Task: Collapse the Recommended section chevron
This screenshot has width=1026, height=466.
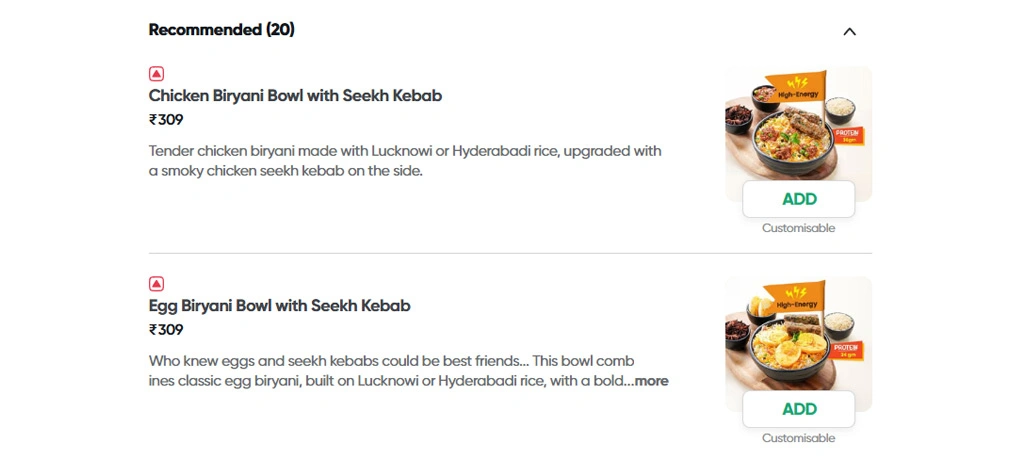Action: click(849, 31)
